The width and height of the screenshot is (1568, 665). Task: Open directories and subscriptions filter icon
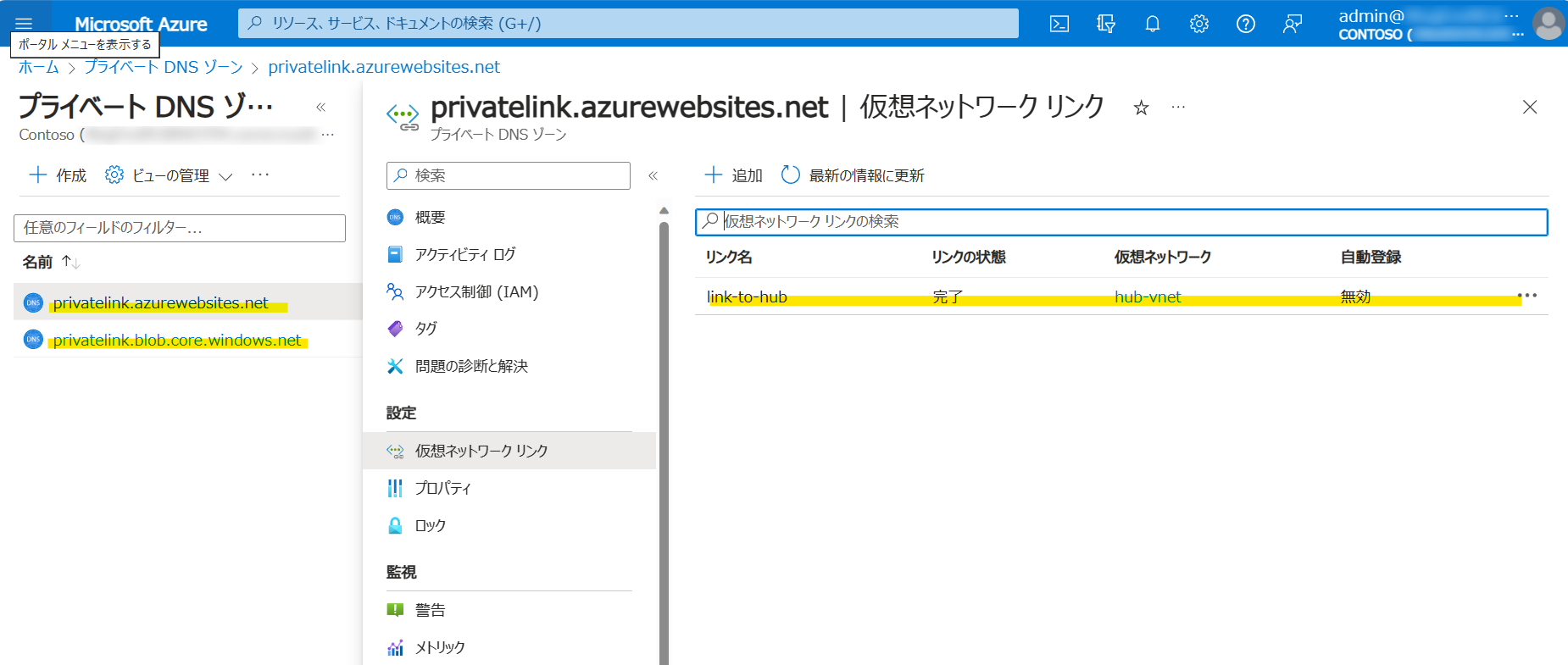click(x=1106, y=24)
